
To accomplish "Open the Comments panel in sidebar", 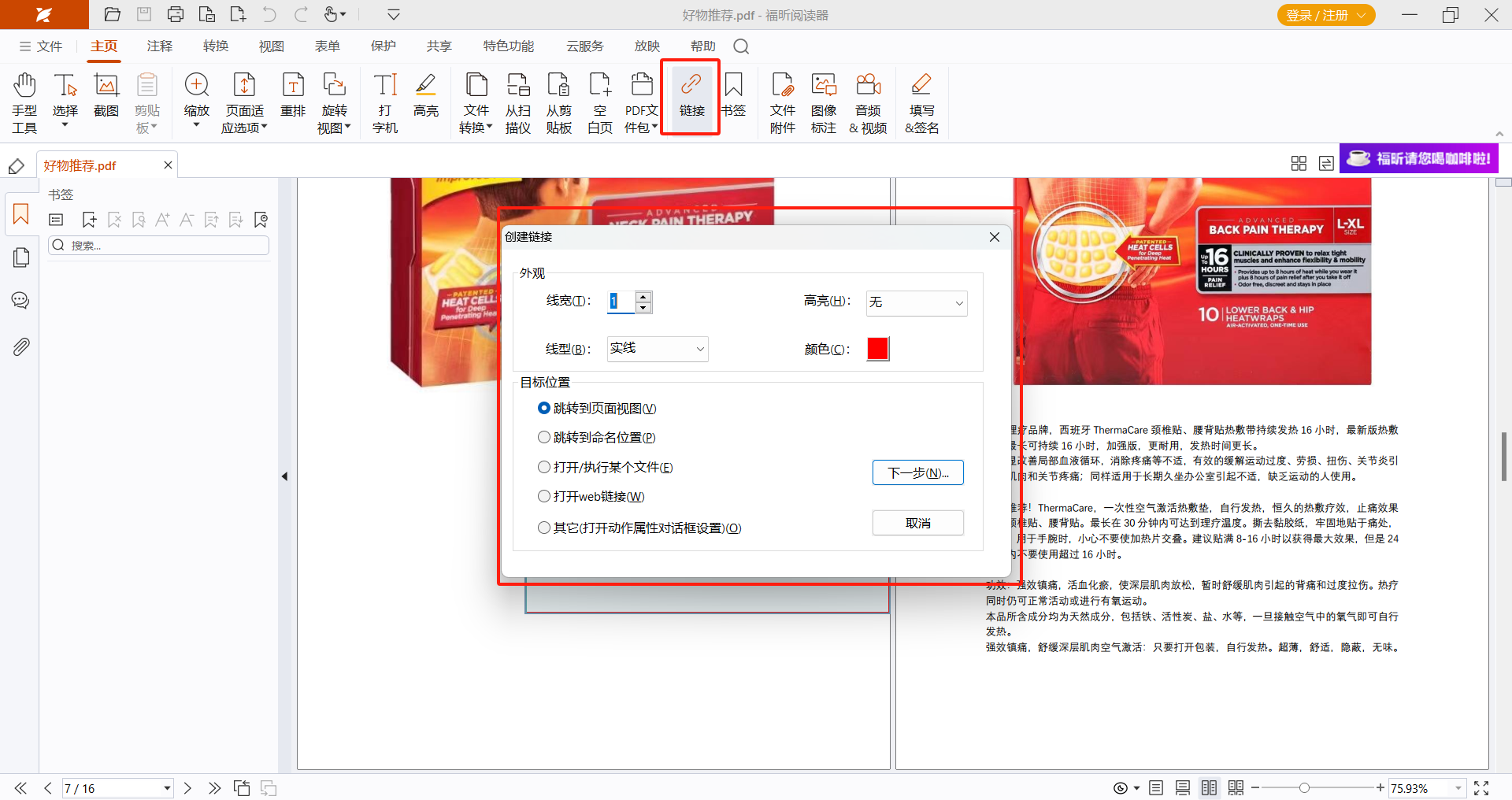I will (21, 300).
